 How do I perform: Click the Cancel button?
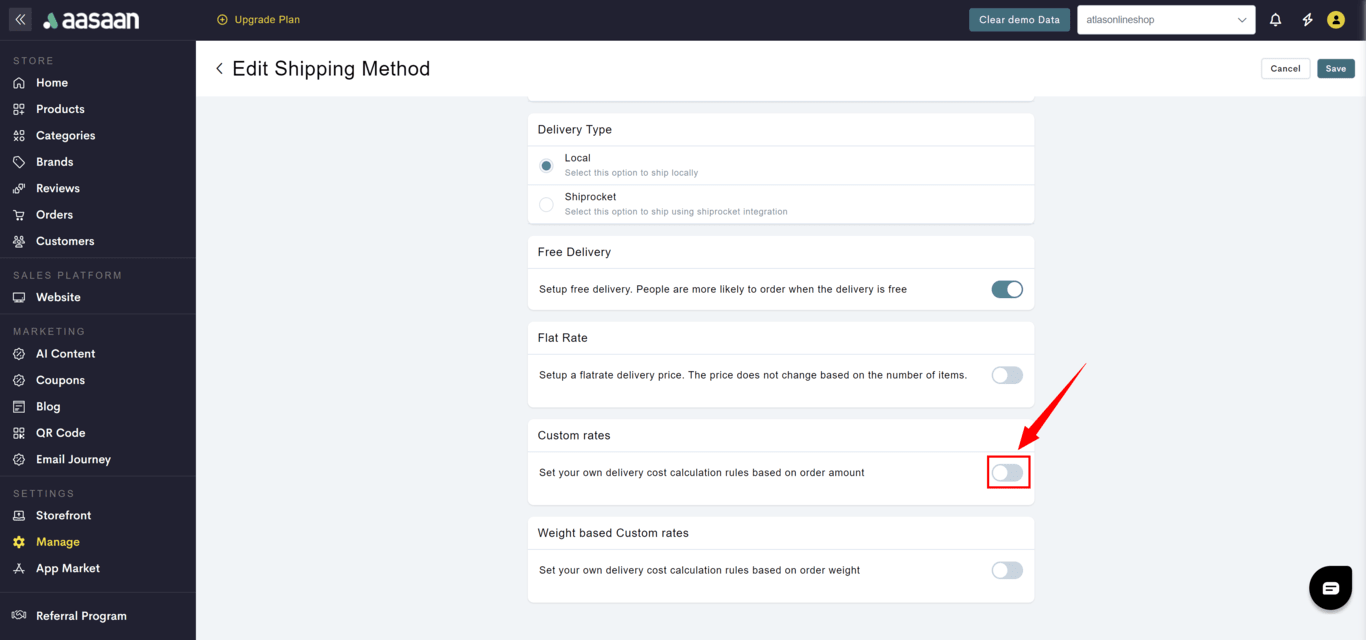coord(1285,69)
